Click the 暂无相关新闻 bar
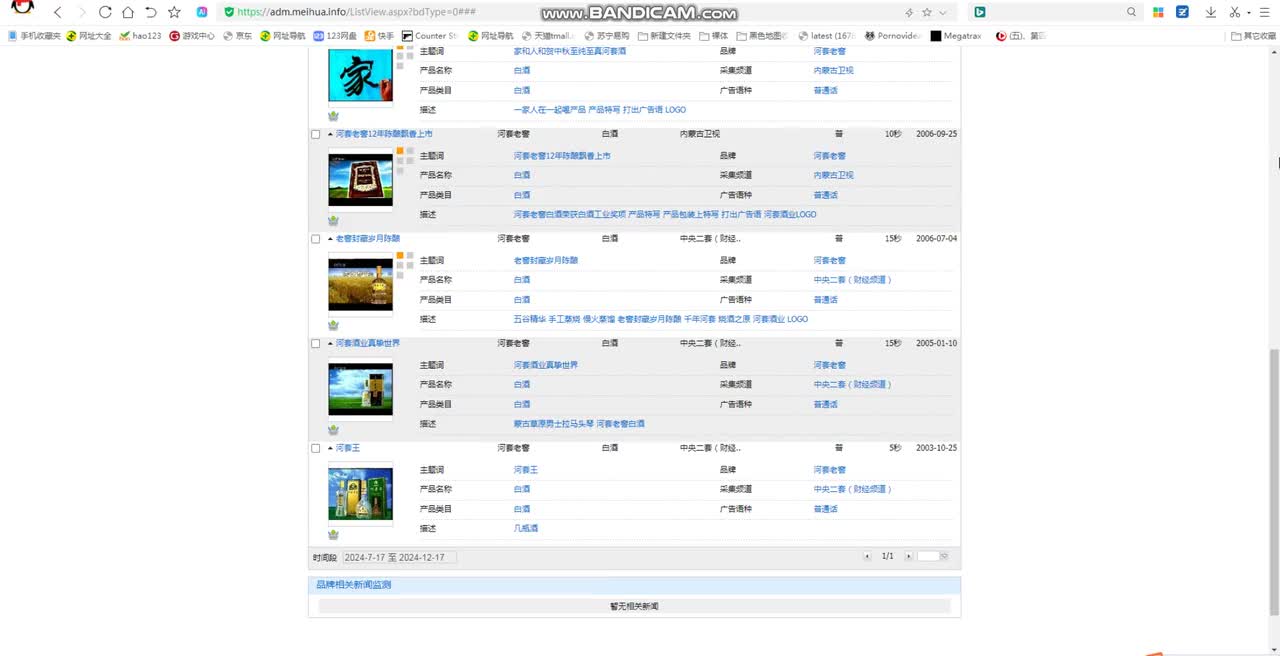Image resolution: width=1280 pixels, height=656 pixels. 634,606
